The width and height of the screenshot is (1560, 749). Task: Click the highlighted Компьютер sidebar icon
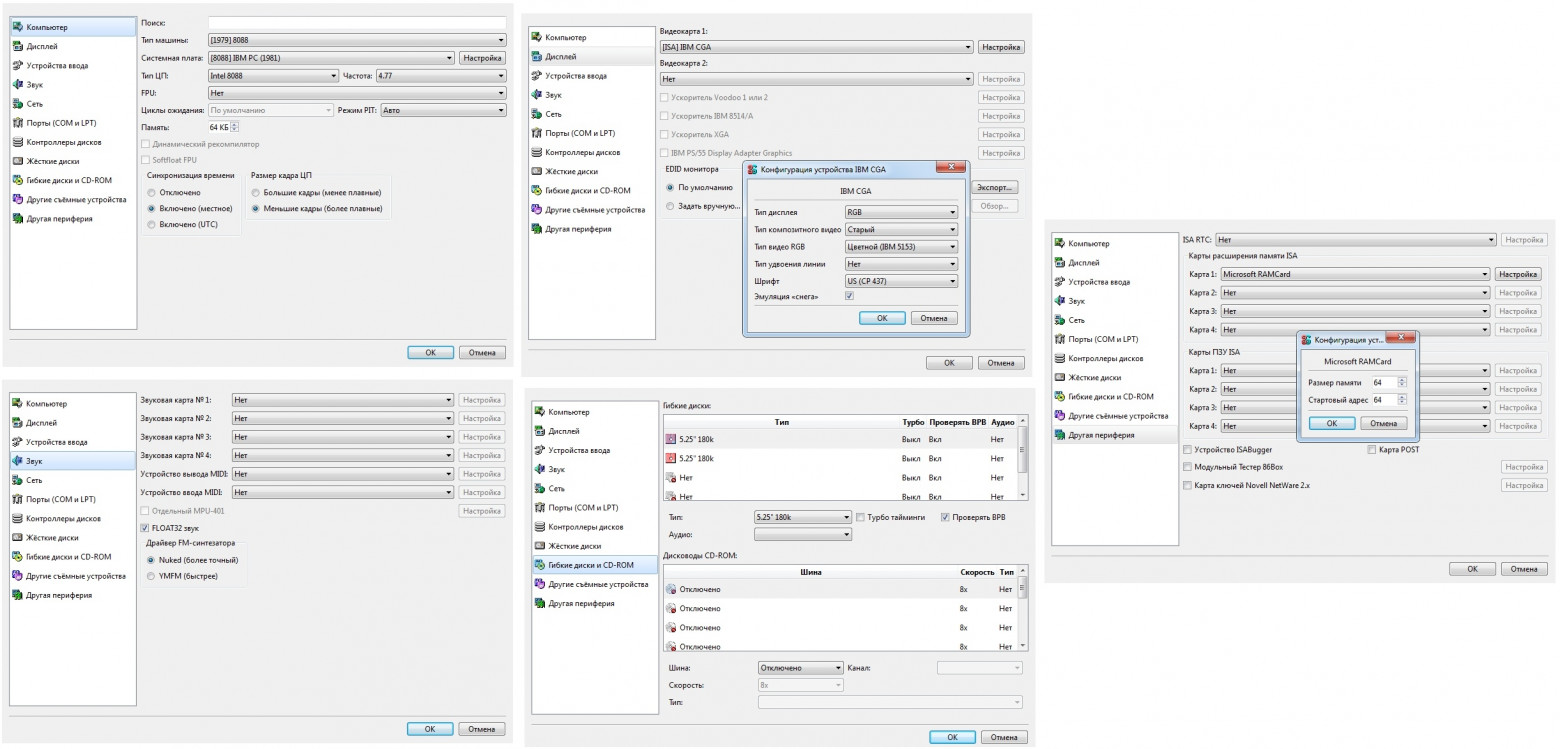(18, 27)
